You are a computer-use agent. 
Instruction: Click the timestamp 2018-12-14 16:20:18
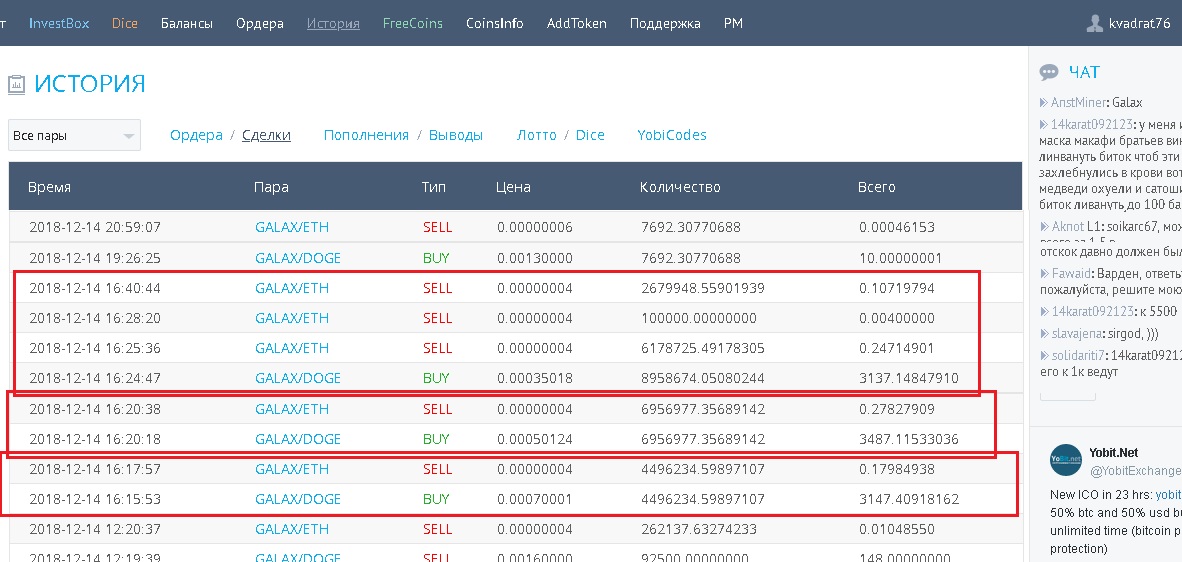click(95, 439)
